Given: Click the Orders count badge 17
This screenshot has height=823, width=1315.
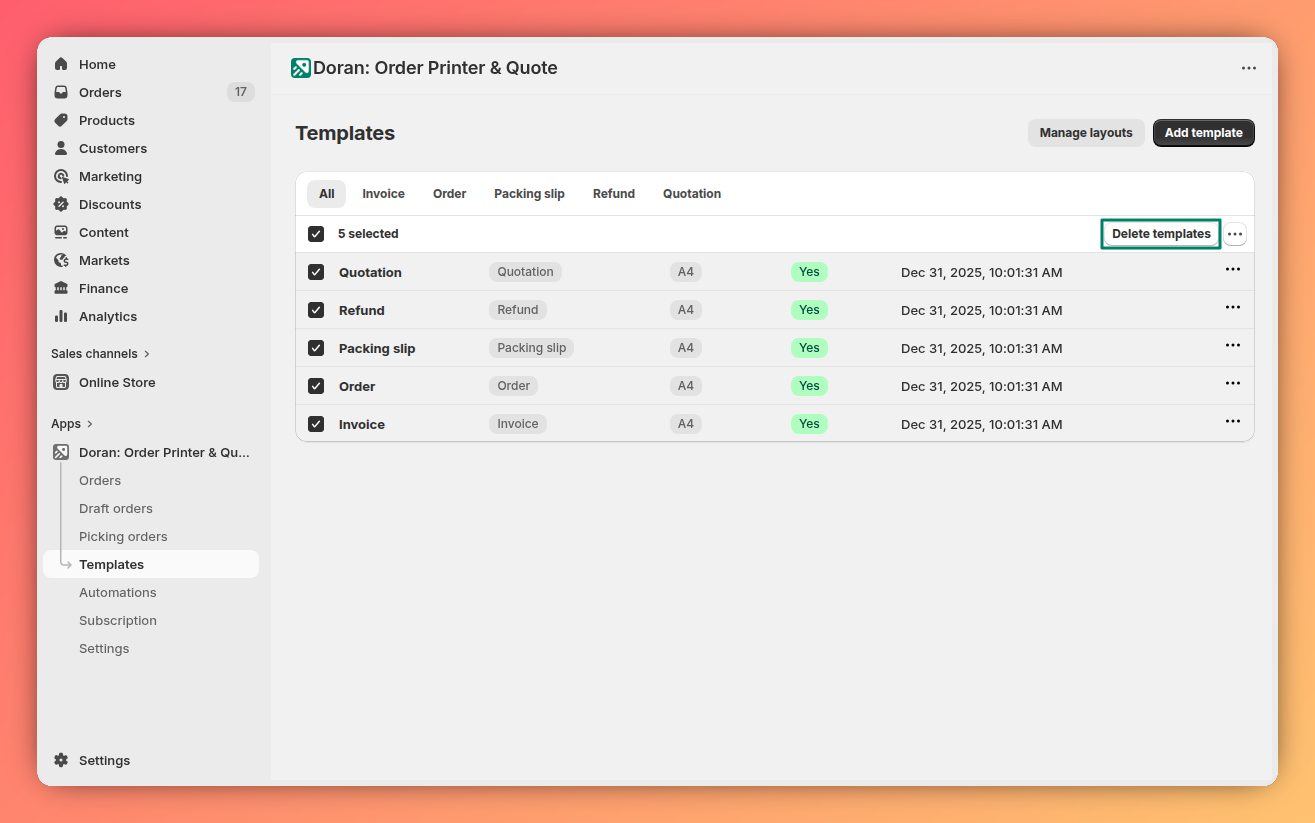Looking at the screenshot, I should tap(240, 92).
